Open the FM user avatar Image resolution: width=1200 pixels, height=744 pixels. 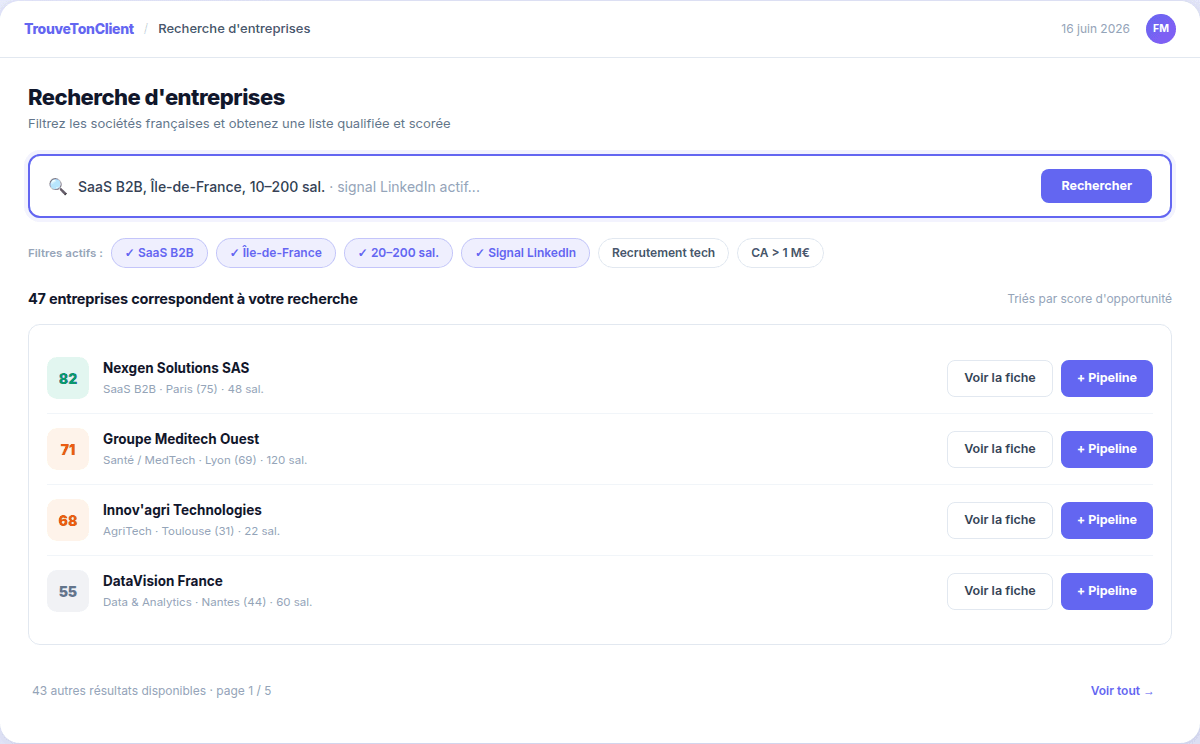coord(1161,29)
